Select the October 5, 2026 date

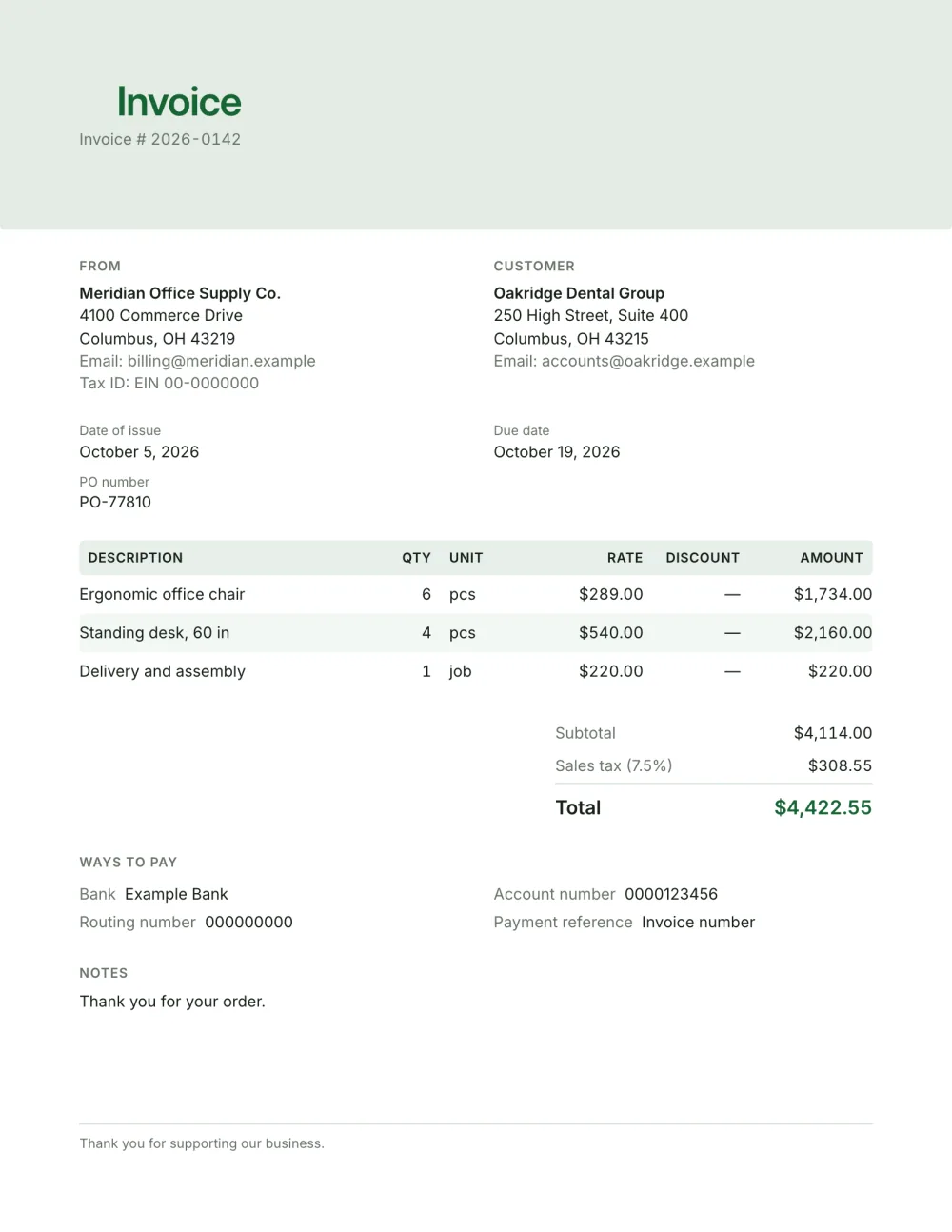pyautogui.click(x=139, y=452)
